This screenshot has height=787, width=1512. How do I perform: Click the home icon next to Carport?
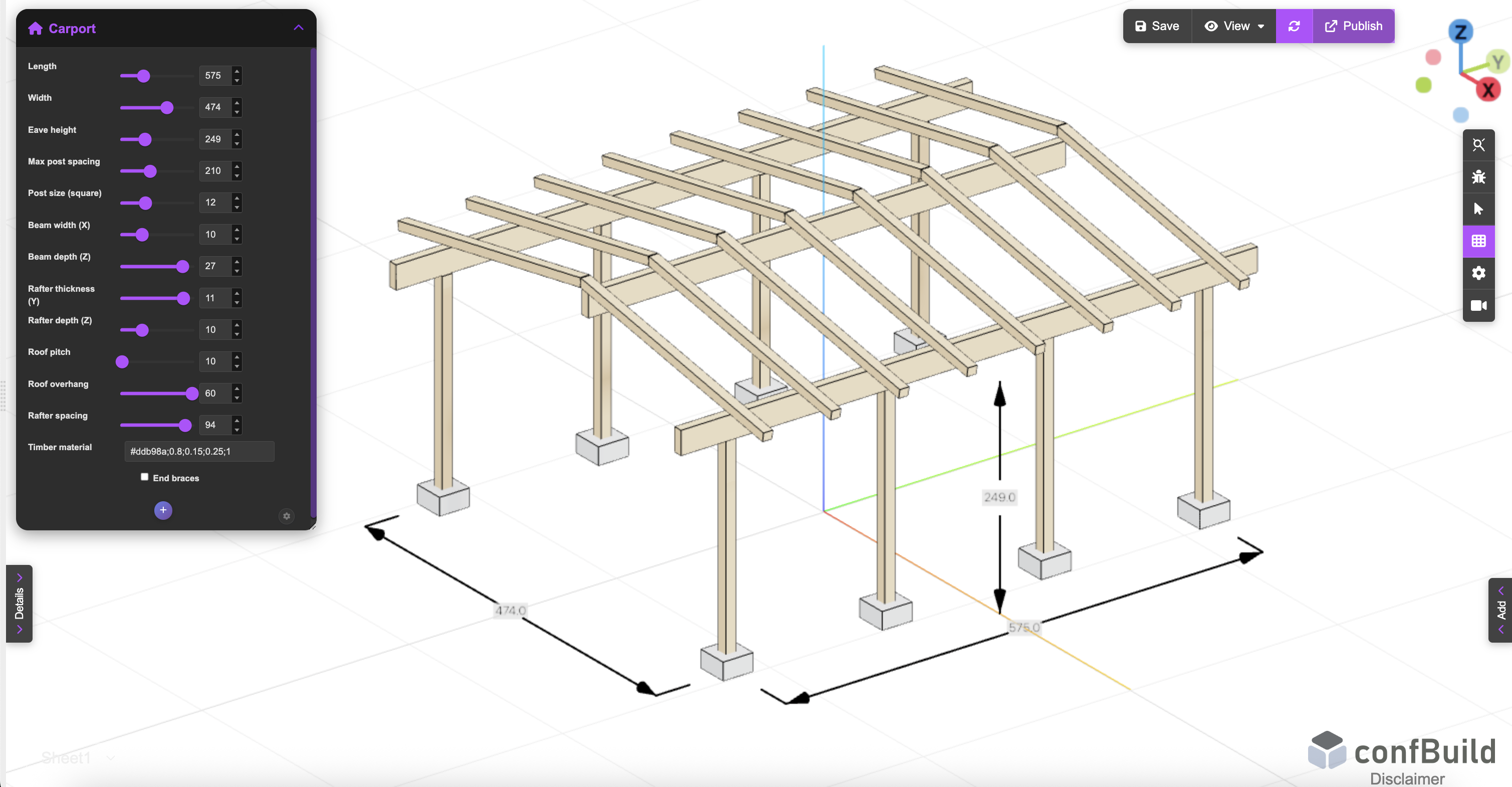click(35, 28)
